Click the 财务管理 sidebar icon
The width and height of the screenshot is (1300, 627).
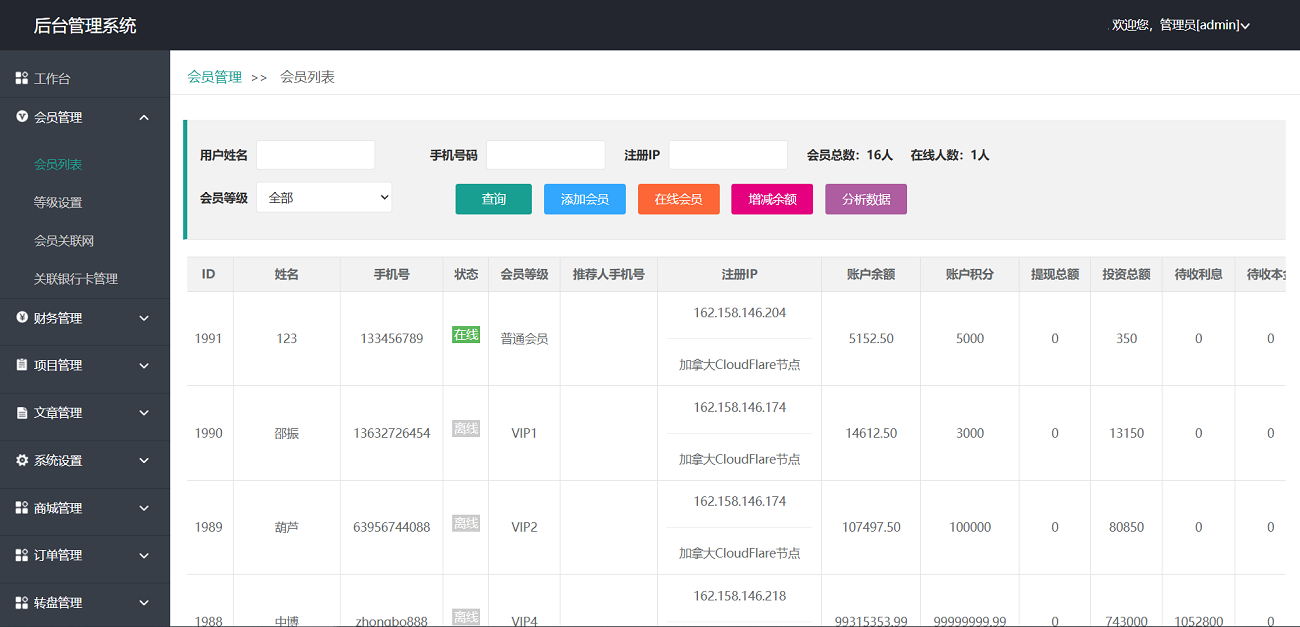[x=22, y=318]
